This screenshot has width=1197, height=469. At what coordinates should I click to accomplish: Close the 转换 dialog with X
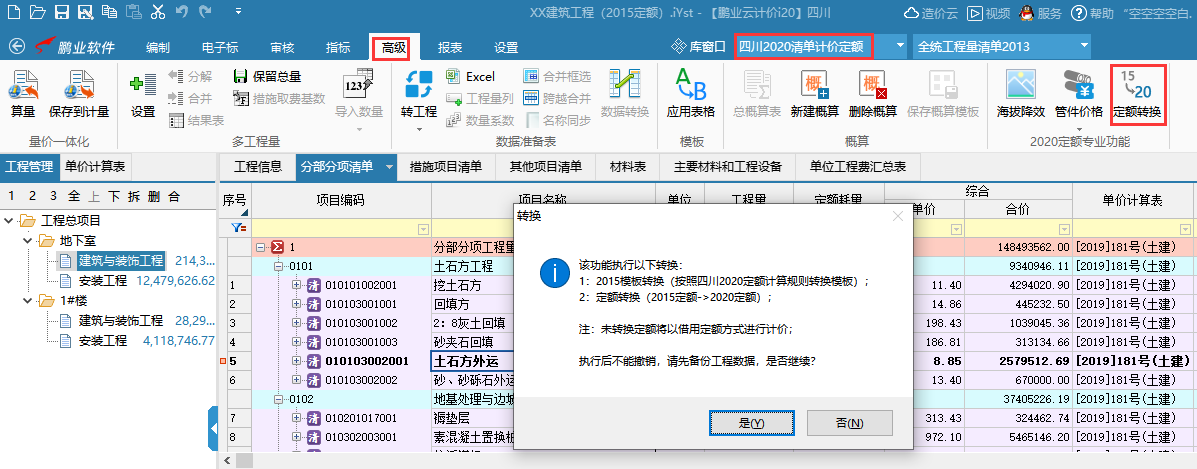[x=897, y=215]
